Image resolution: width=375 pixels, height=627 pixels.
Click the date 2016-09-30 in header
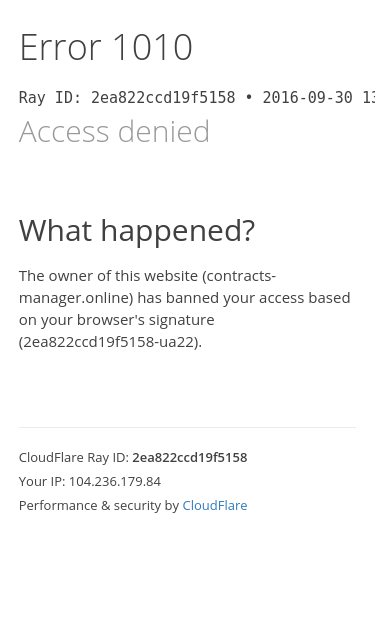tap(307, 98)
